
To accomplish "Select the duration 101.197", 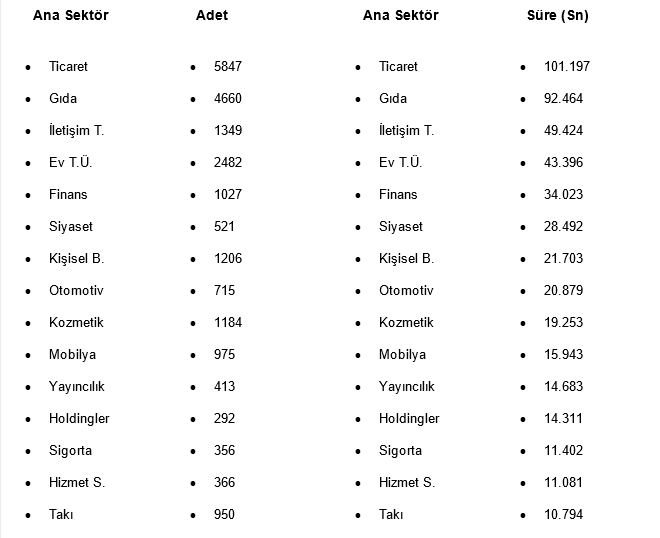I will tap(567, 66).
